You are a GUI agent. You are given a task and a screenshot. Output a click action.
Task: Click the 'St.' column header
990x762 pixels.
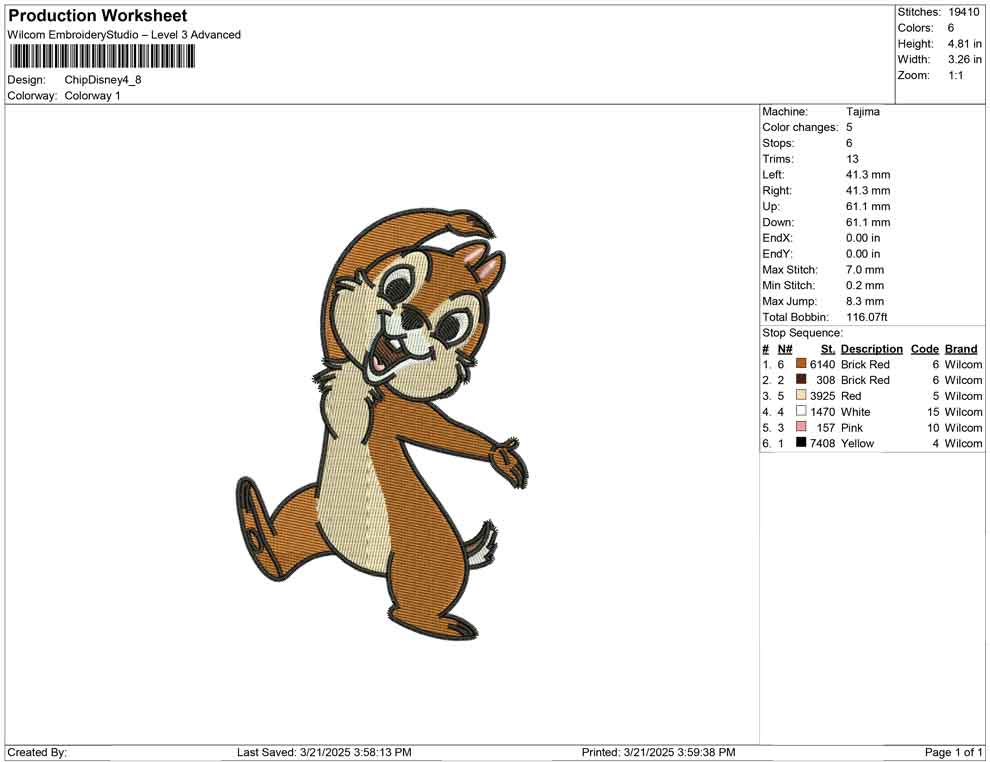tap(828, 348)
